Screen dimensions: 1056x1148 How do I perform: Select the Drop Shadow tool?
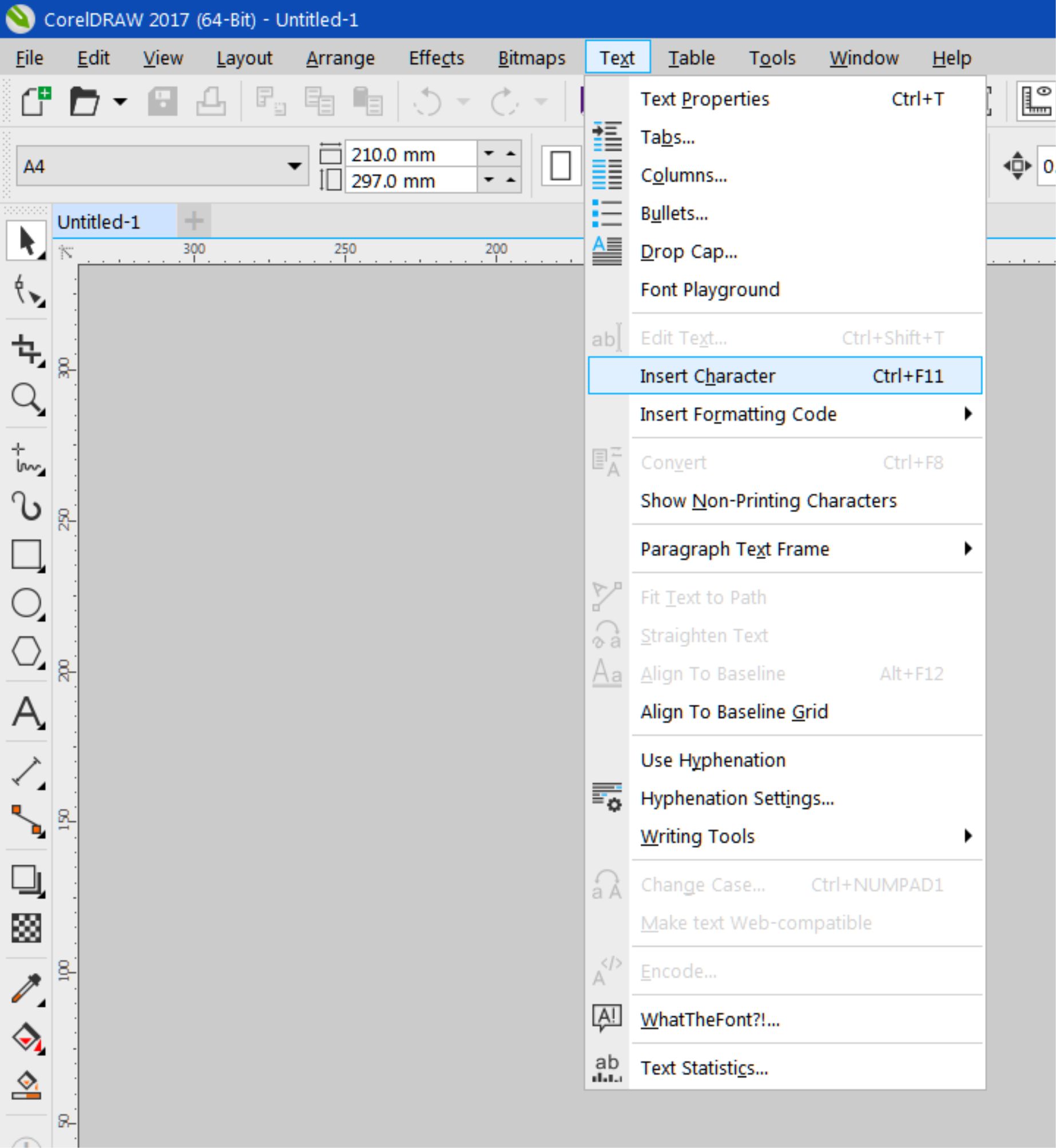(x=27, y=880)
